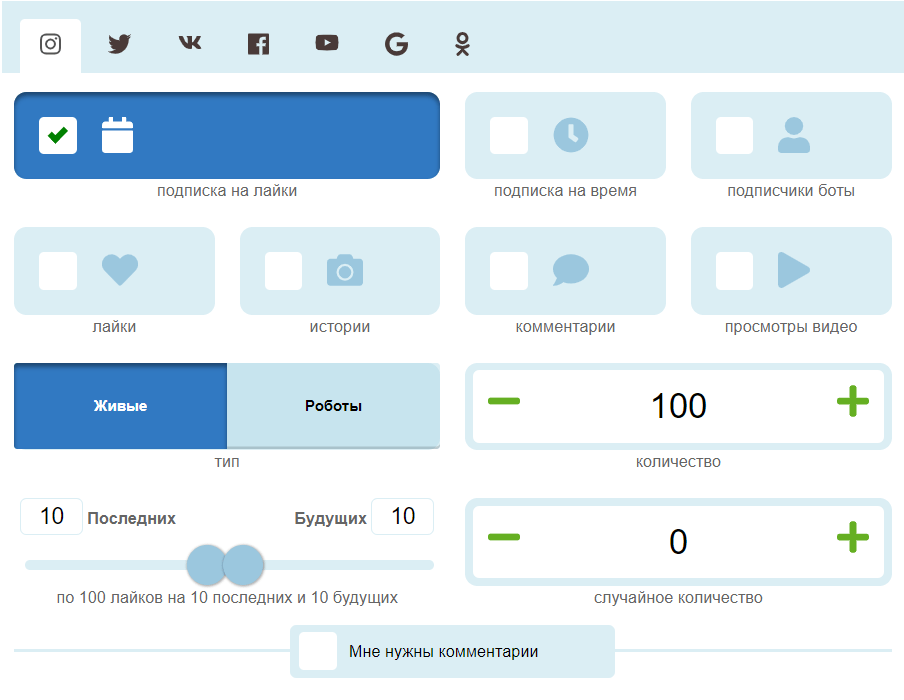Open the YouTube services tab
The width and height of the screenshot is (904, 700).
327,44
